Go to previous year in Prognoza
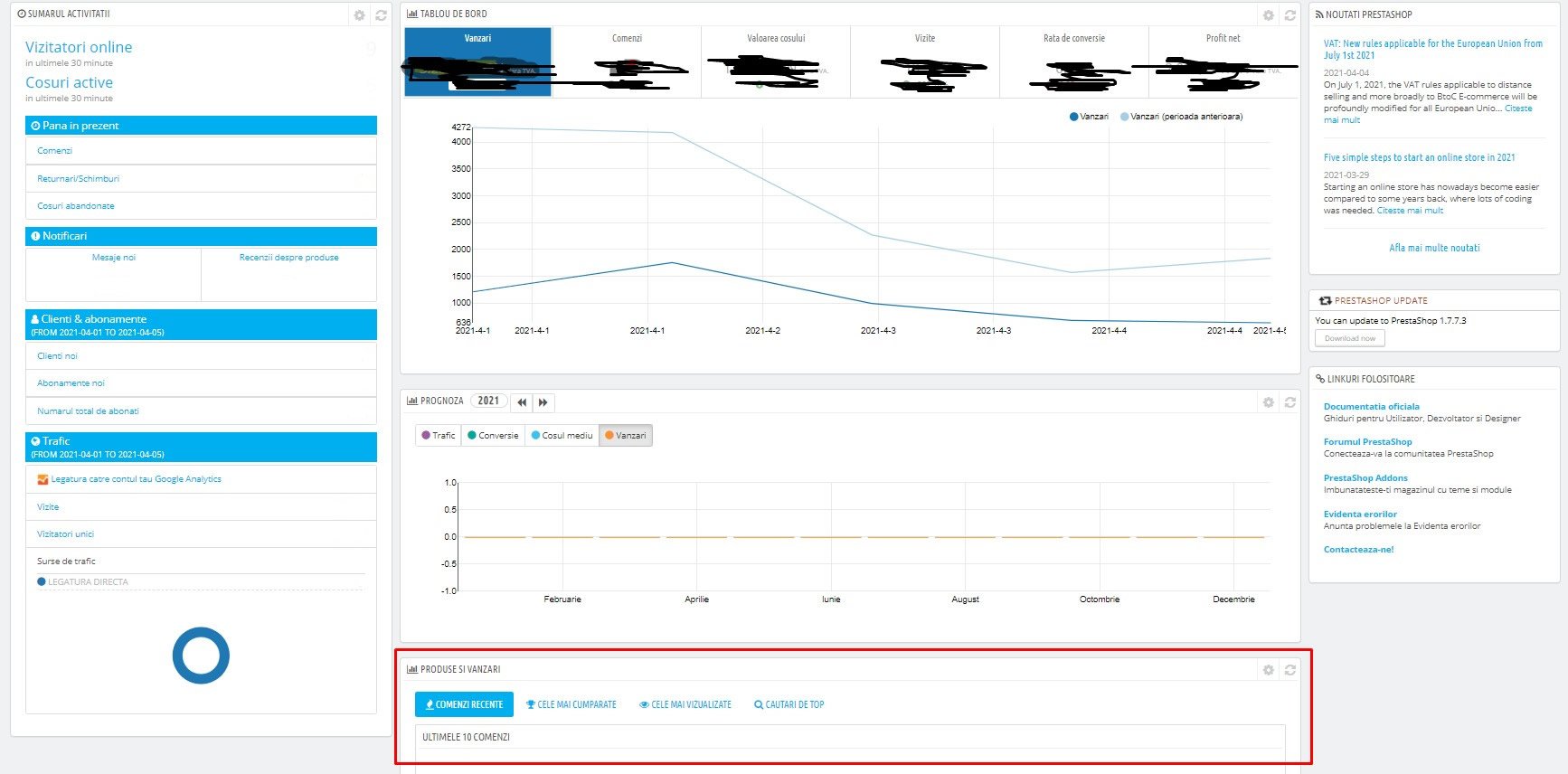 coord(522,402)
